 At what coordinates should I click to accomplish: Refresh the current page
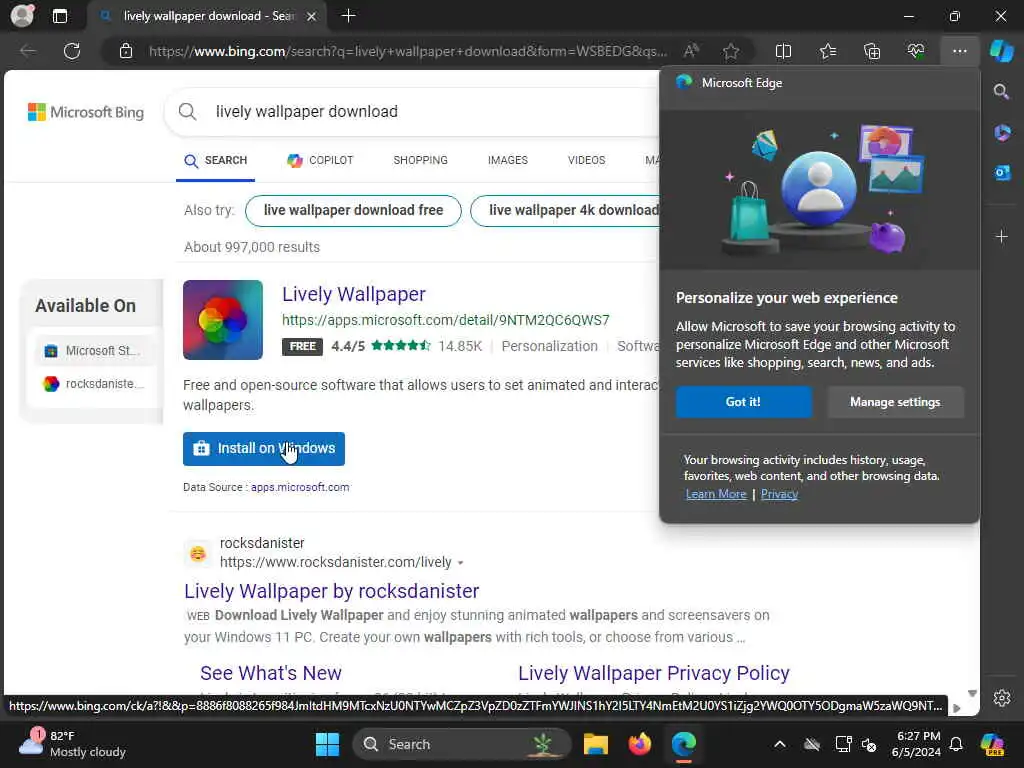[x=72, y=51]
